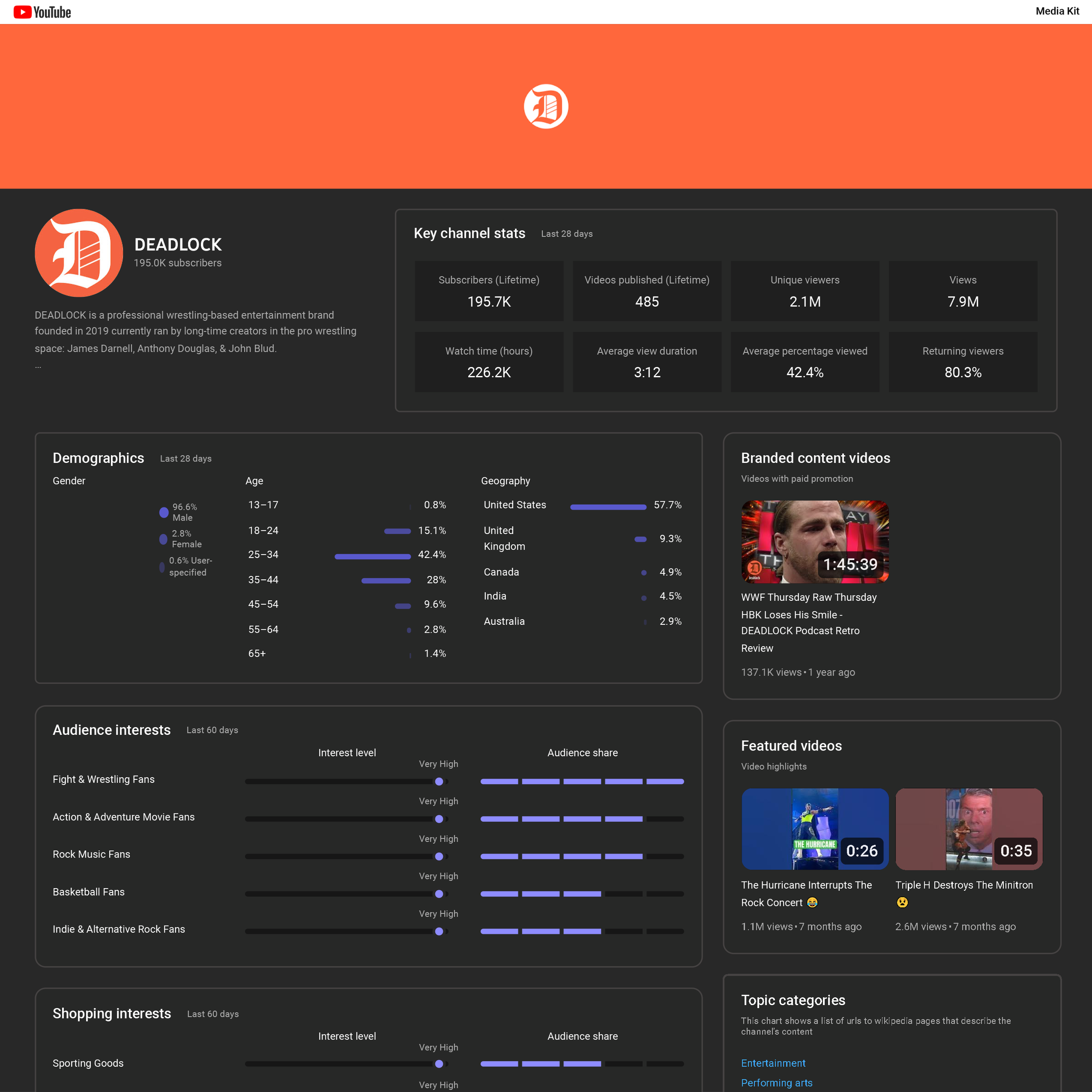Click the Female gender legend dot
Viewport: 1092px width, 1092px height.
coord(163,539)
